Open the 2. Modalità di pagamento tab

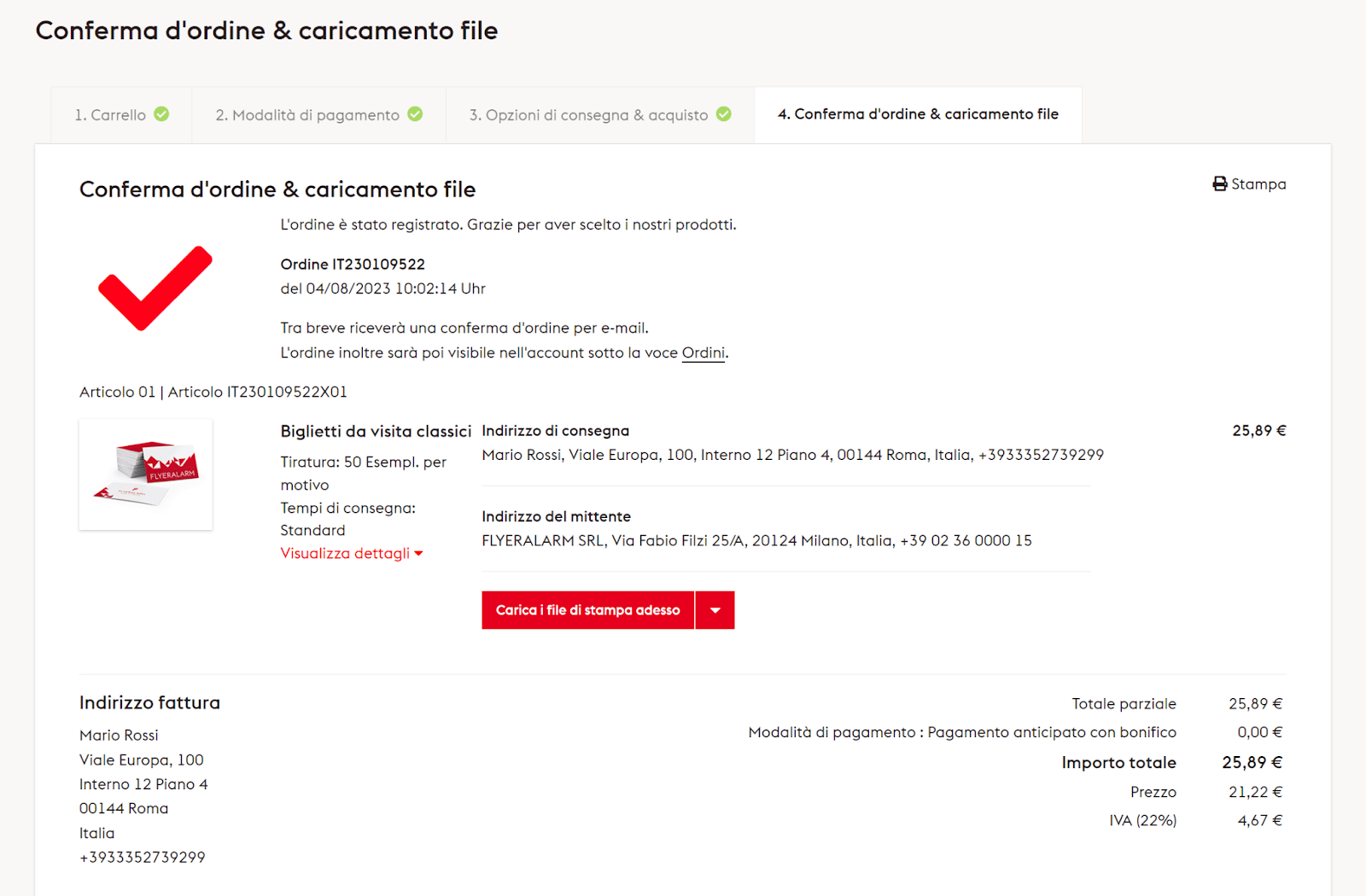[307, 115]
